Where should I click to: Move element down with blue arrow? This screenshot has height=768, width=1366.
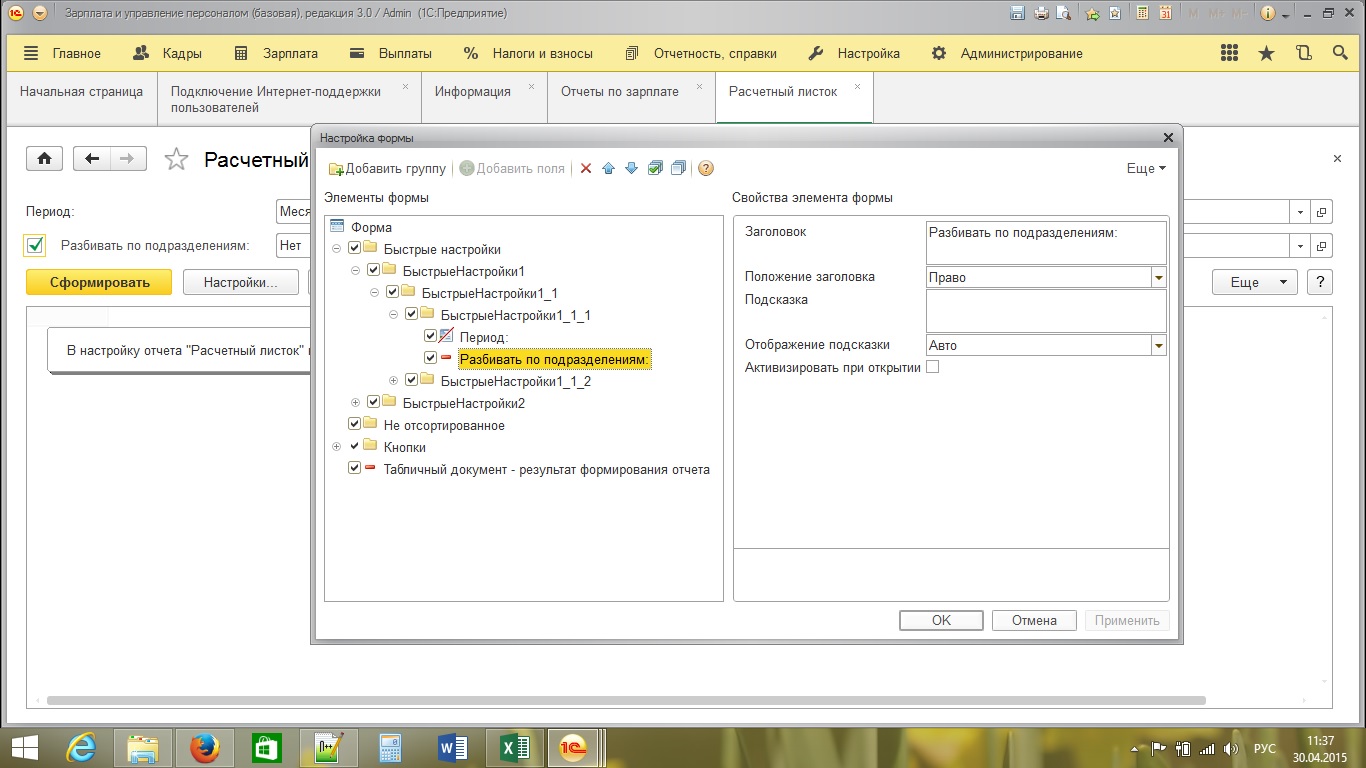pyautogui.click(x=631, y=169)
